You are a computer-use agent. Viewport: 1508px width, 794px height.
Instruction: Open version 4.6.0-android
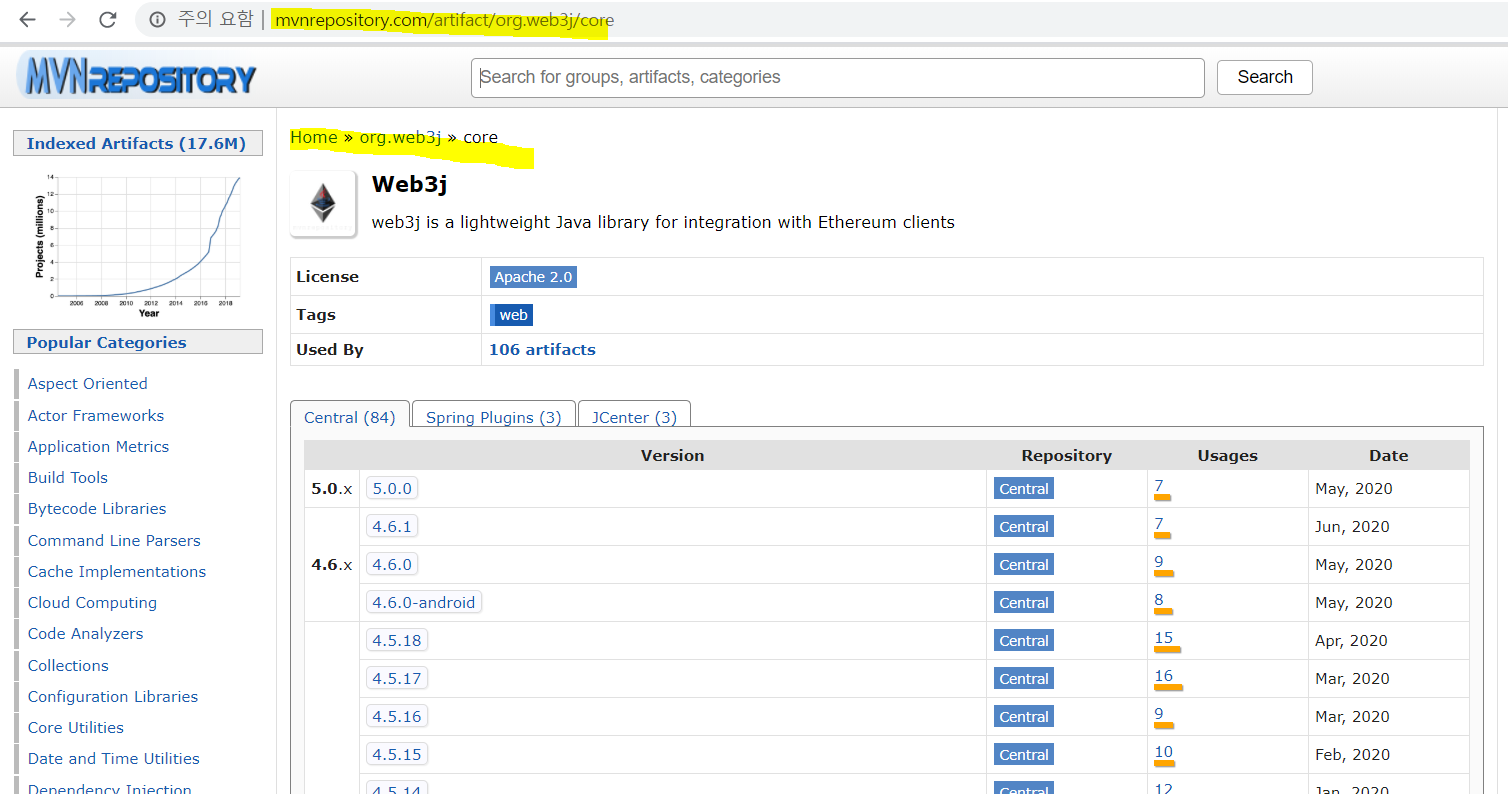pos(423,603)
